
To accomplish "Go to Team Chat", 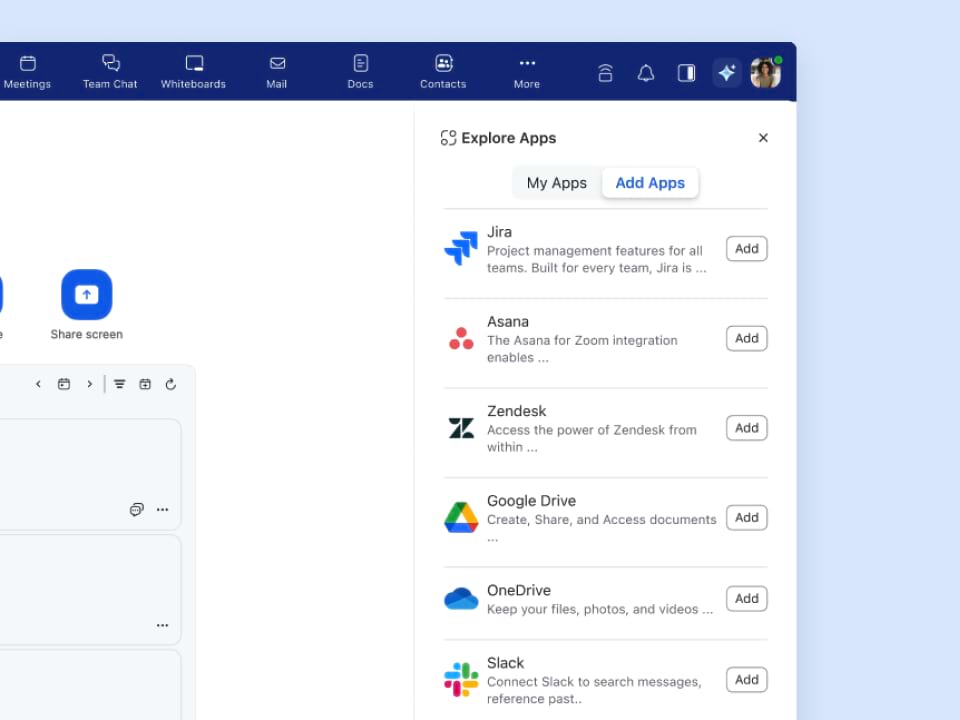I will 110,71.
